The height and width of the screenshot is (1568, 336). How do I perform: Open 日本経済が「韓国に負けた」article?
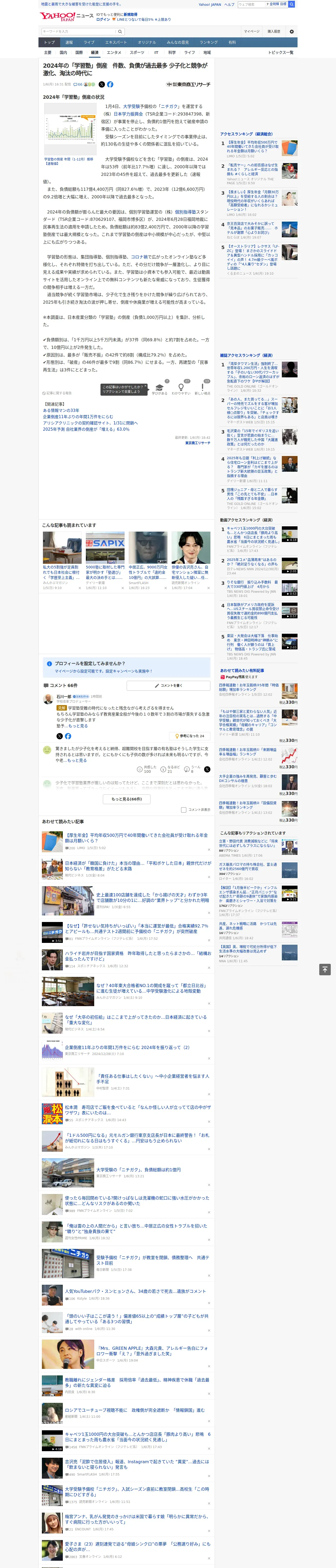click(138, 866)
